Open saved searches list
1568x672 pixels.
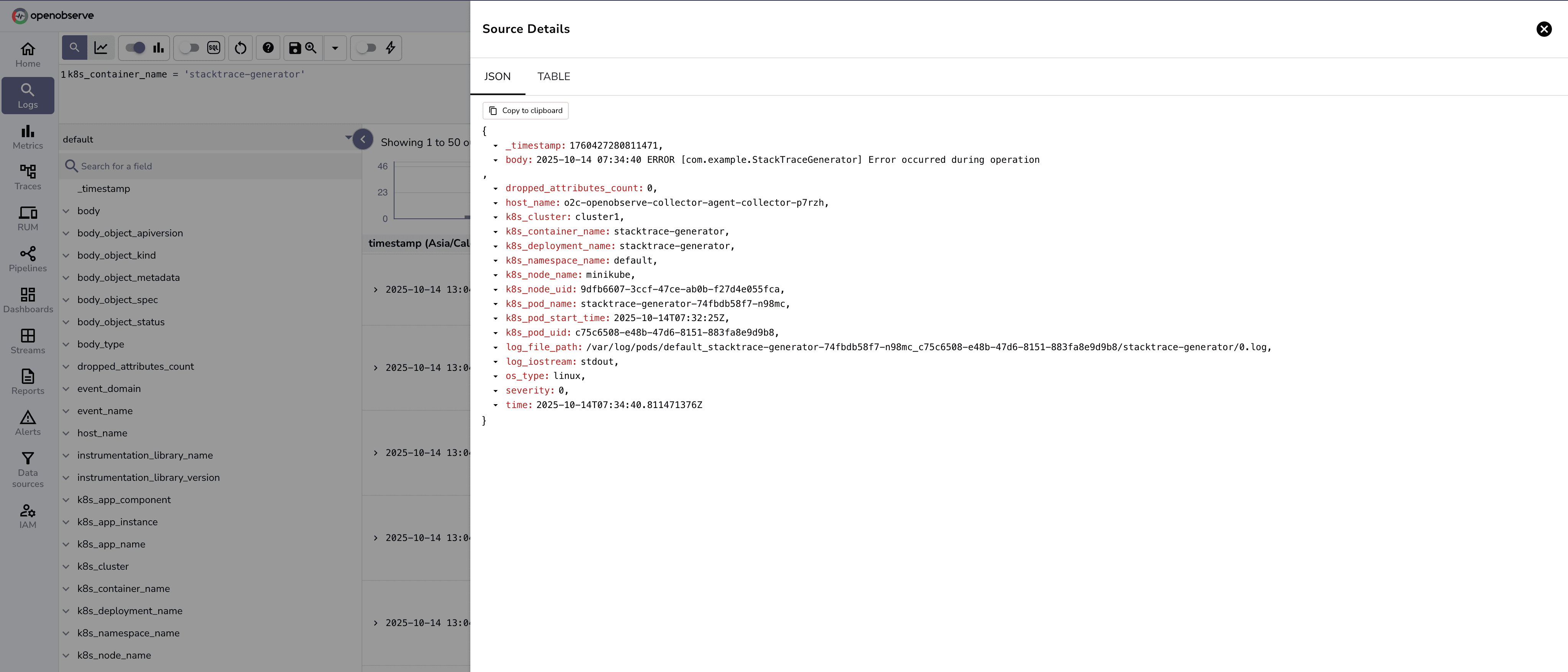[x=311, y=48]
